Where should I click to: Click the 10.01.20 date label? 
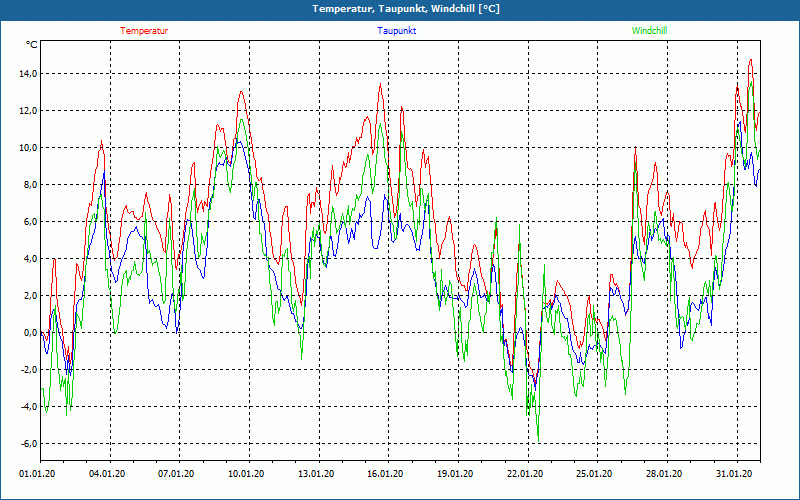(x=246, y=474)
